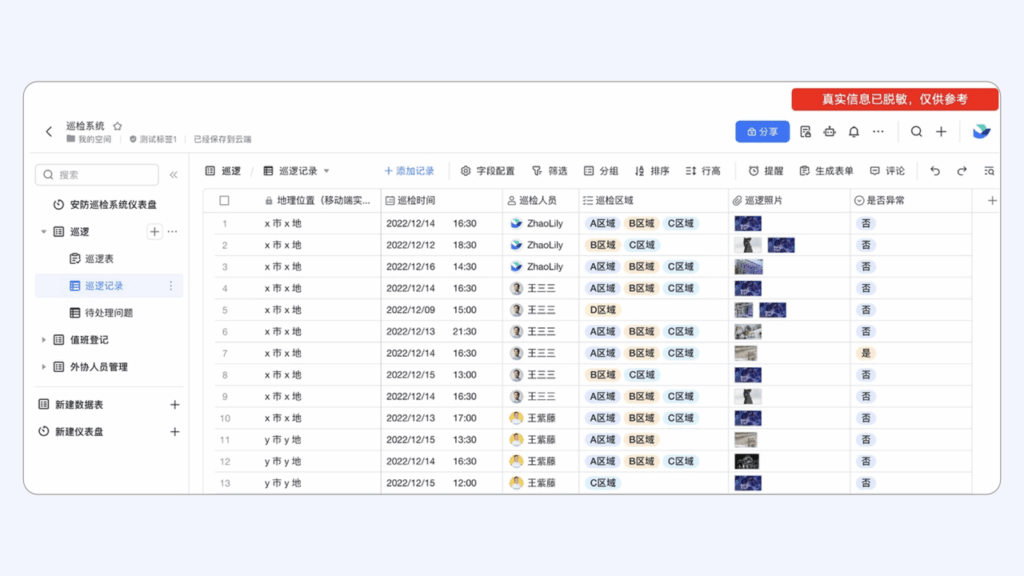Open the 分组 grouping options
Viewport: 1024px width, 576px height.
click(x=599, y=170)
